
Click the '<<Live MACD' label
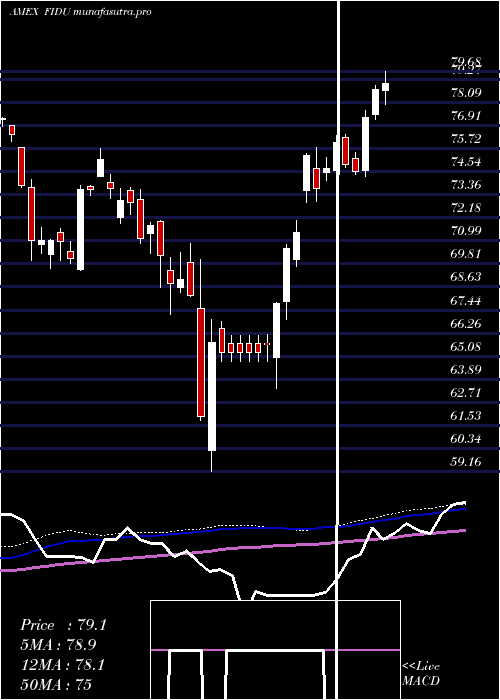pyautogui.click(x=421, y=674)
